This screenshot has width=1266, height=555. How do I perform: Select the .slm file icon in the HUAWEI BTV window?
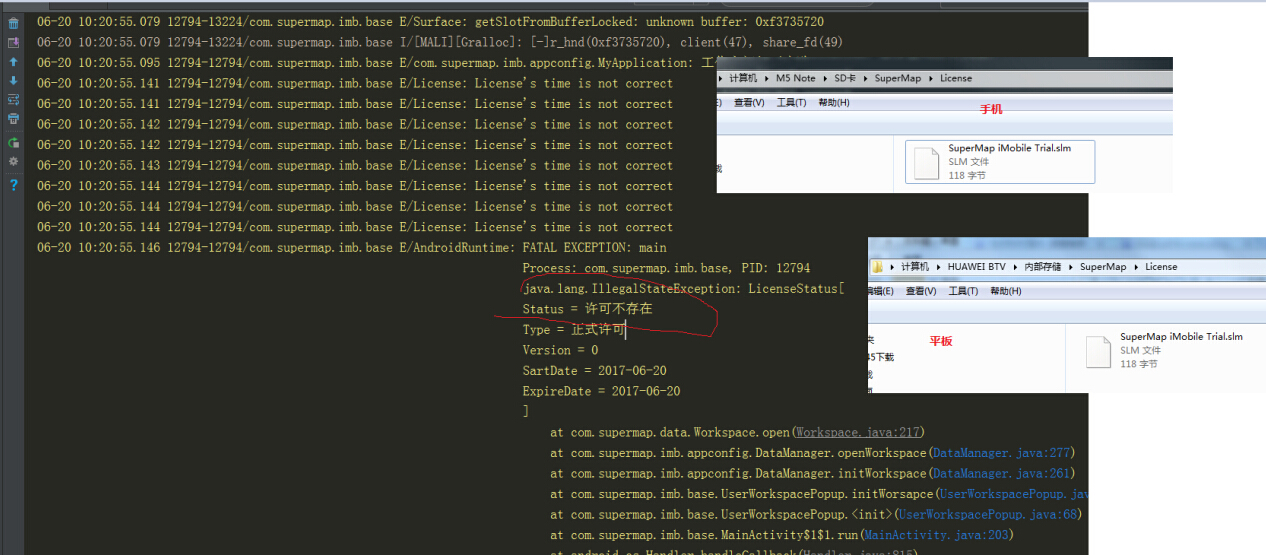(x=1099, y=351)
